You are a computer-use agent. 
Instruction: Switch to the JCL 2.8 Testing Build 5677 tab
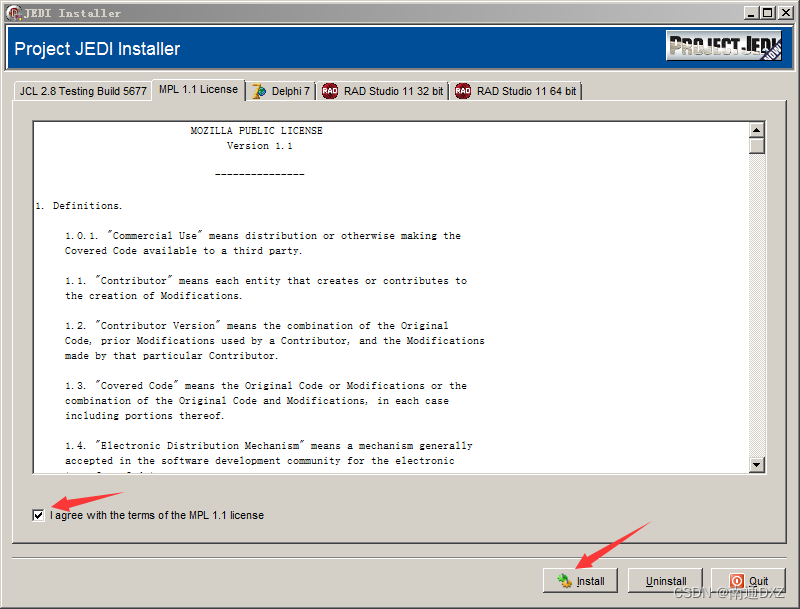81,90
